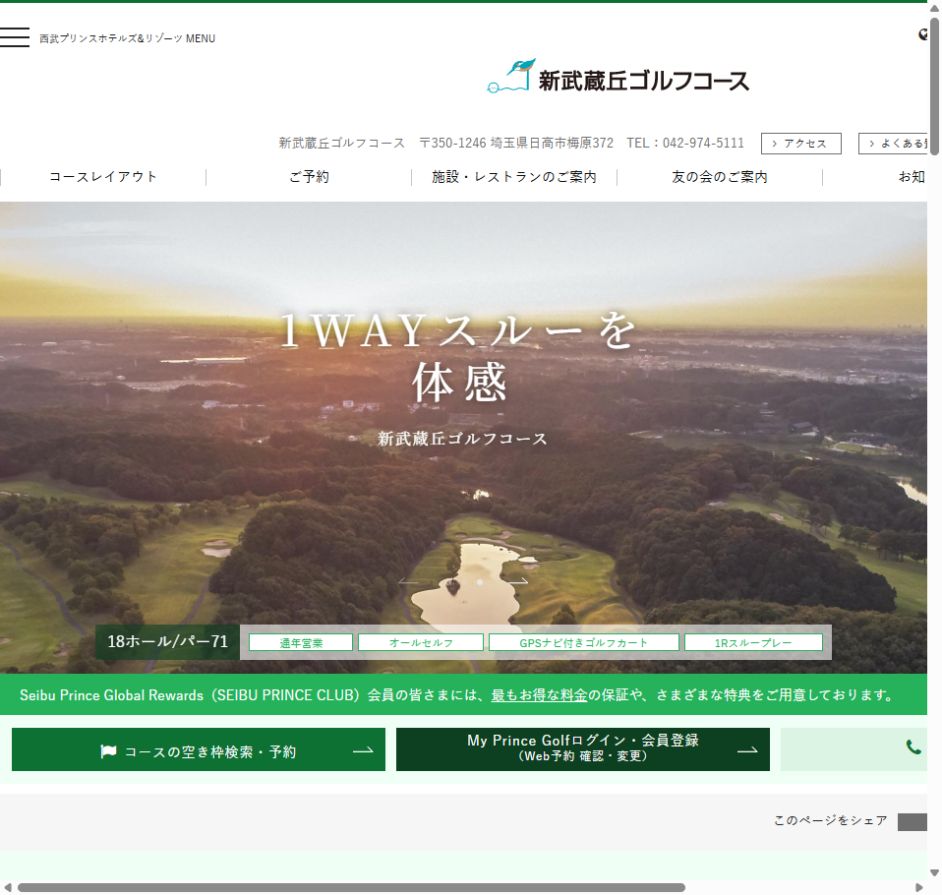Click the horizontal scrollbar thumb
Screen dimensions: 942x895
pyautogui.click(x=351, y=887)
